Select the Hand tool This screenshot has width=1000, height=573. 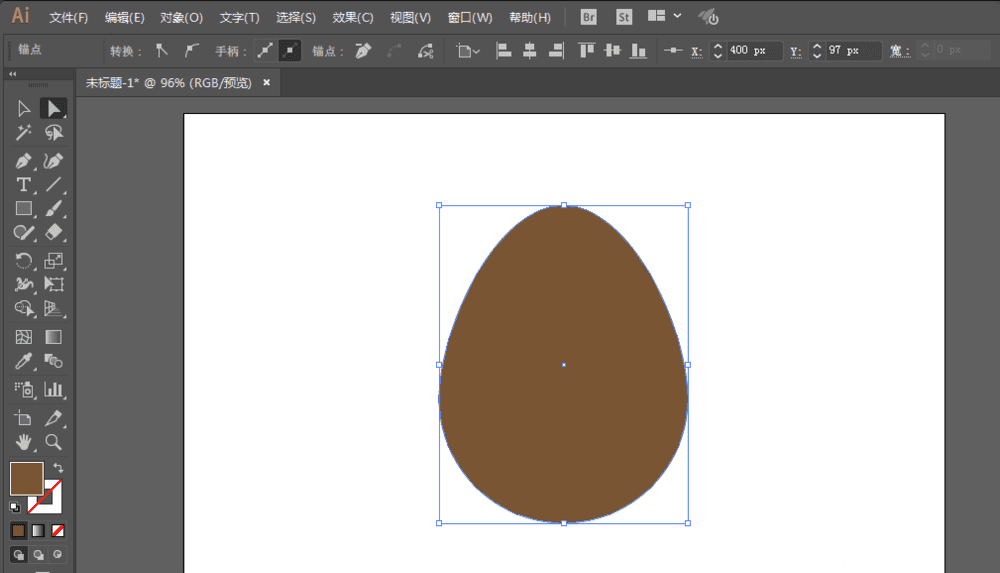pos(23,441)
